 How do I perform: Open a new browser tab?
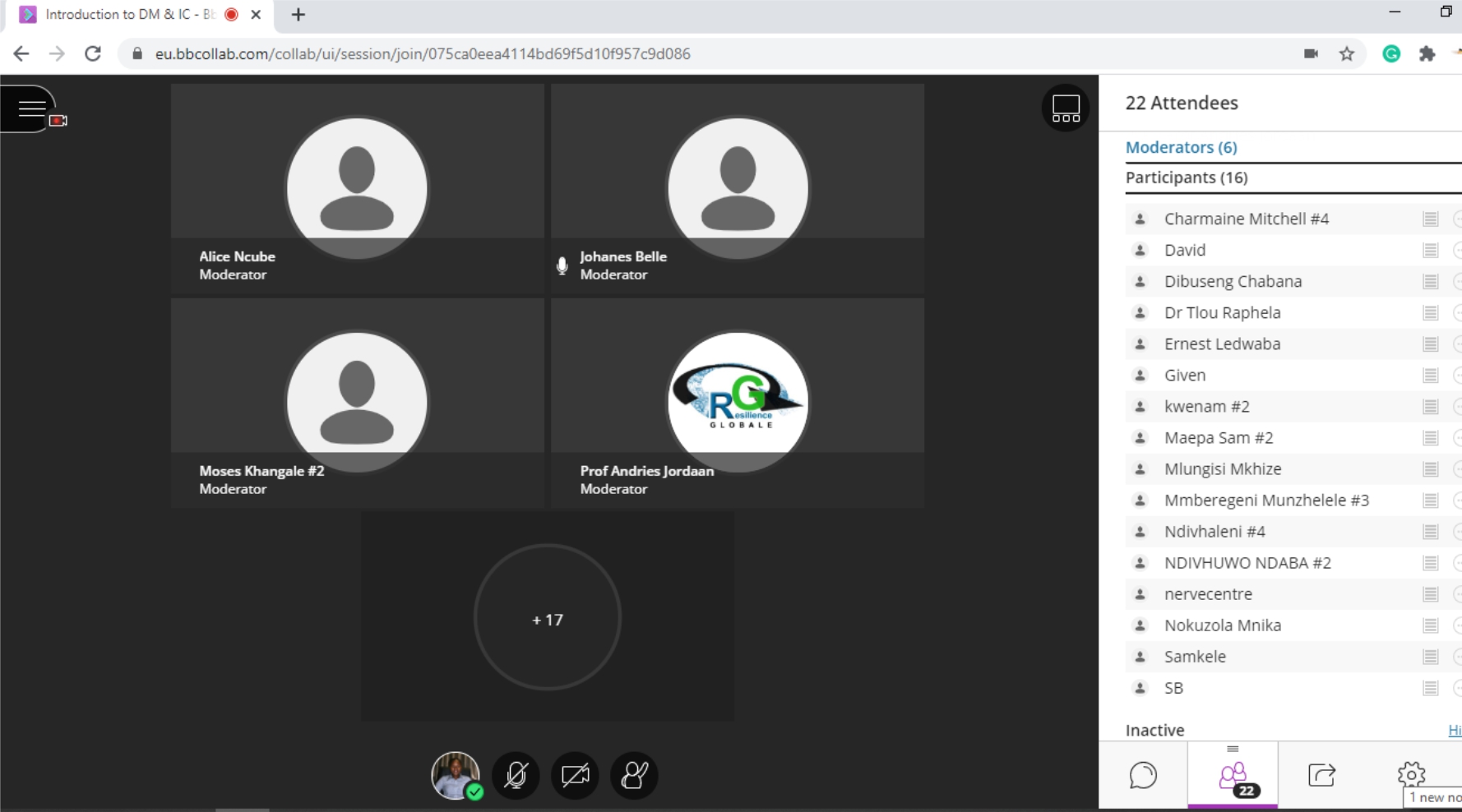(x=298, y=15)
